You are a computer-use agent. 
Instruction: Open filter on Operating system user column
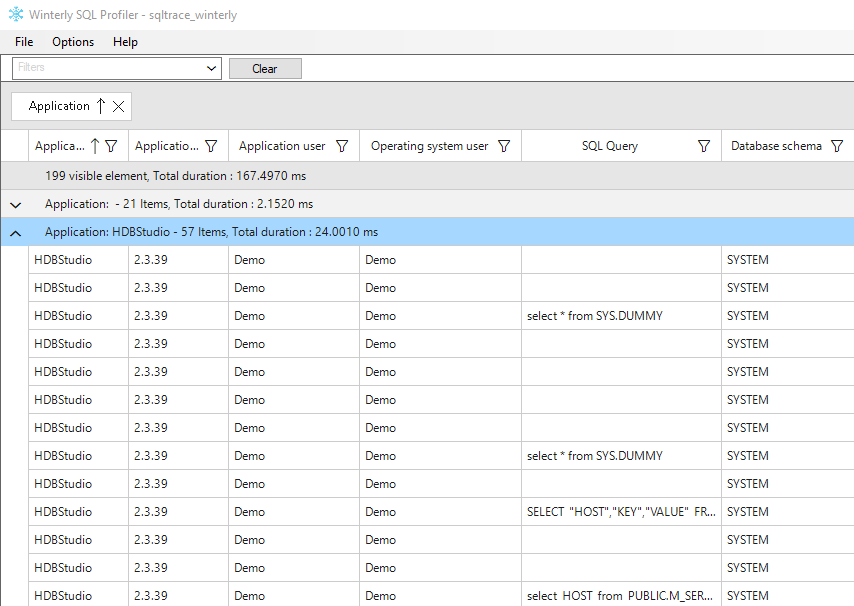pyautogui.click(x=504, y=146)
